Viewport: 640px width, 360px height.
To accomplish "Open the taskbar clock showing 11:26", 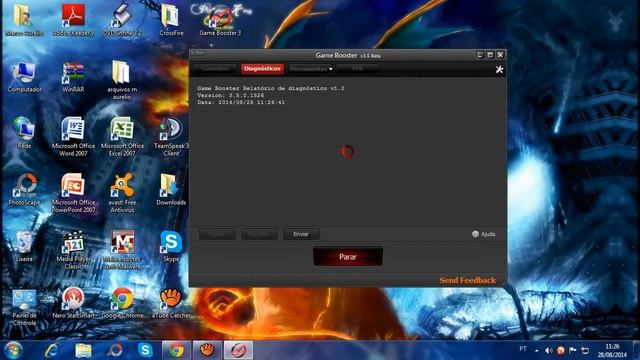I will pos(612,350).
